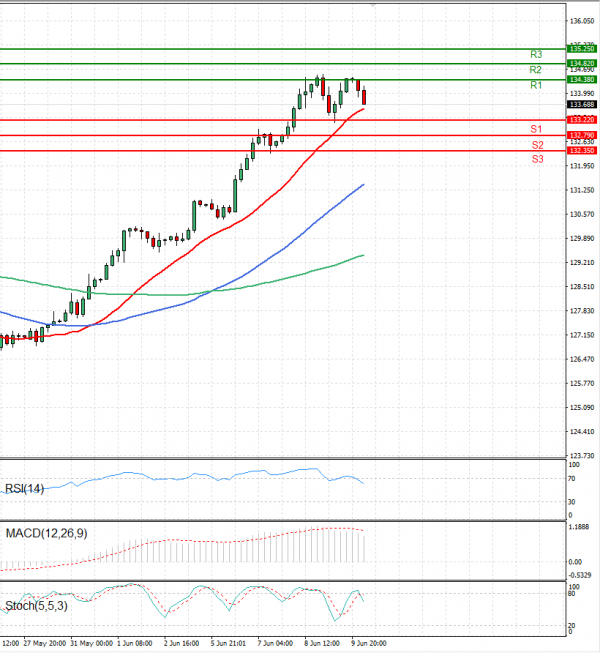Viewport: 600px width, 653px height.
Task: Click the R1 resistance label
Action: pyautogui.click(x=536, y=85)
